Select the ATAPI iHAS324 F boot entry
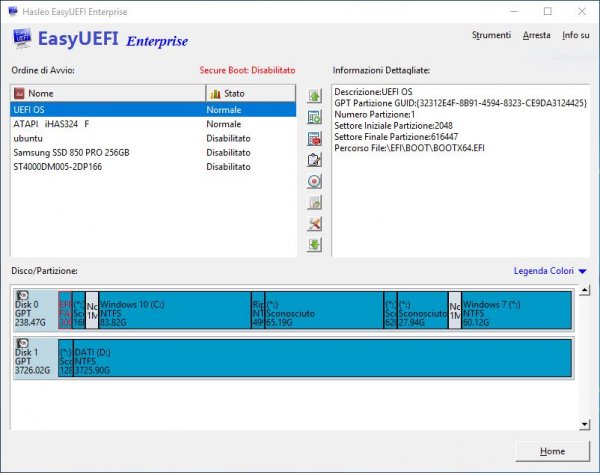The image size is (600, 473). point(153,124)
